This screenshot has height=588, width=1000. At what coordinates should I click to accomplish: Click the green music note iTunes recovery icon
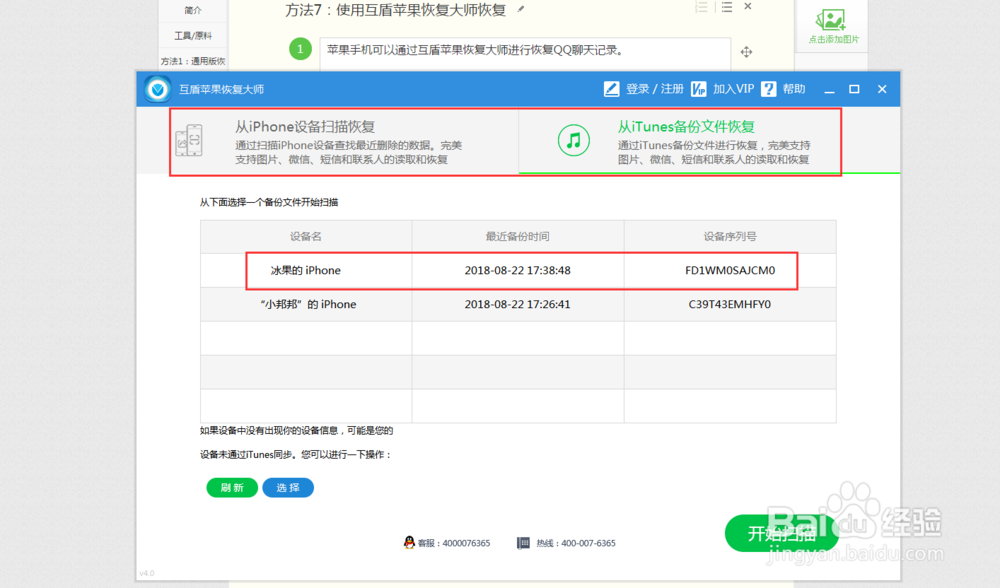tap(573, 140)
